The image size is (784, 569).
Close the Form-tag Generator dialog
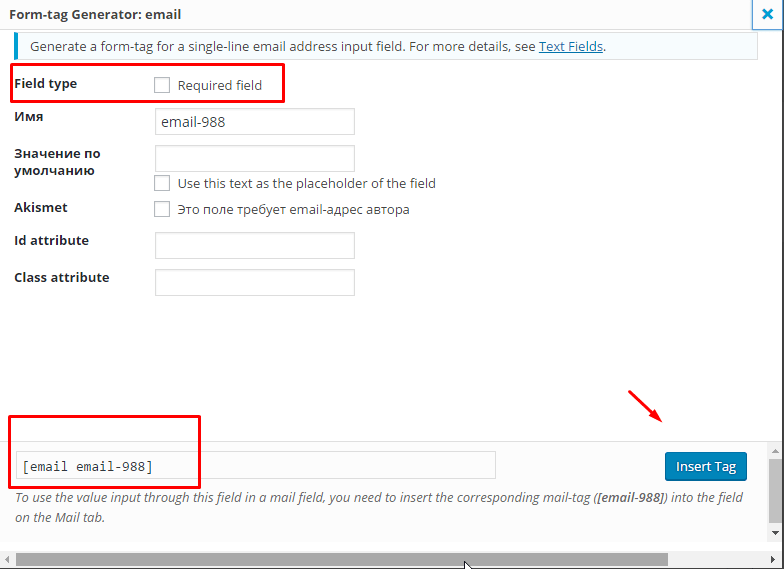click(x=767, y=15)
